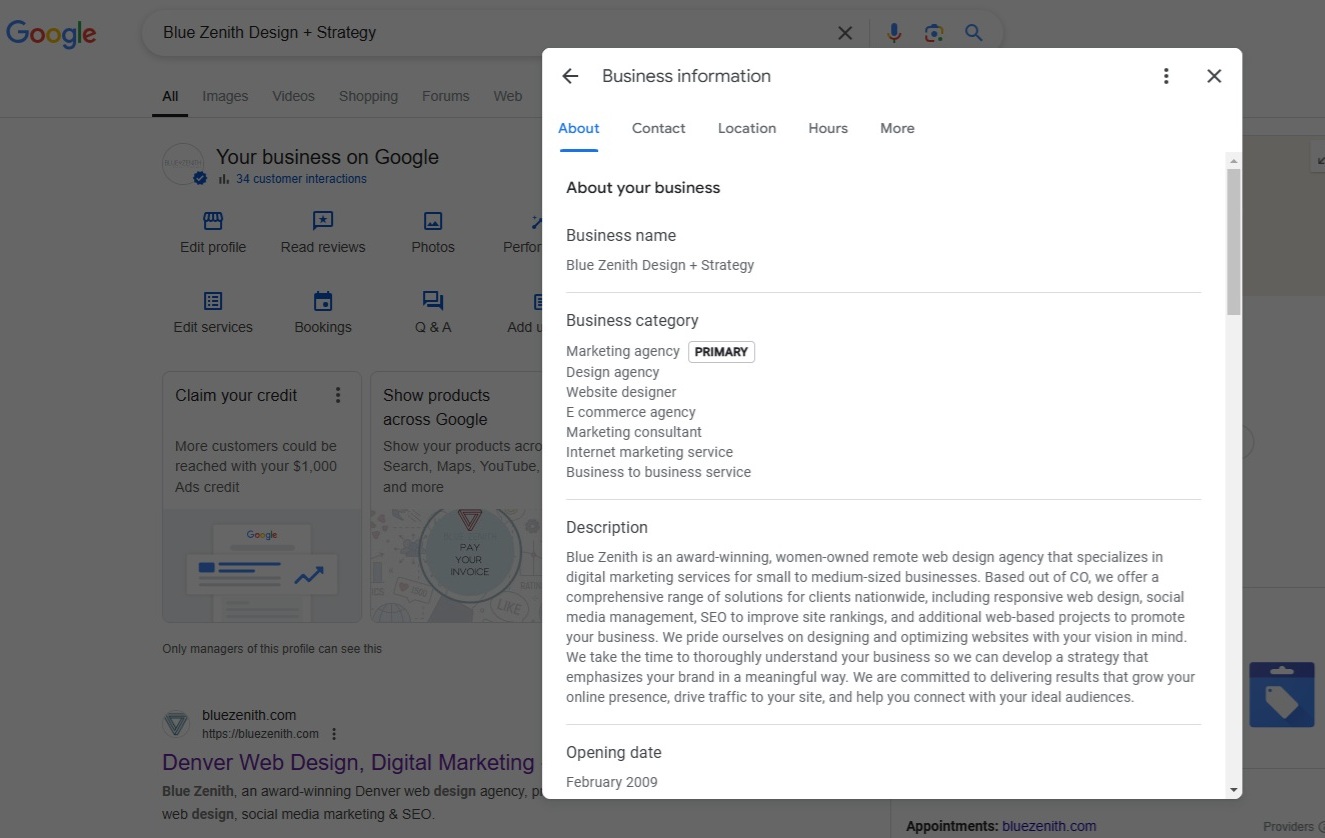Go to Google home via logo
This screenshot has height=838, width=1325.
(51, 33)
